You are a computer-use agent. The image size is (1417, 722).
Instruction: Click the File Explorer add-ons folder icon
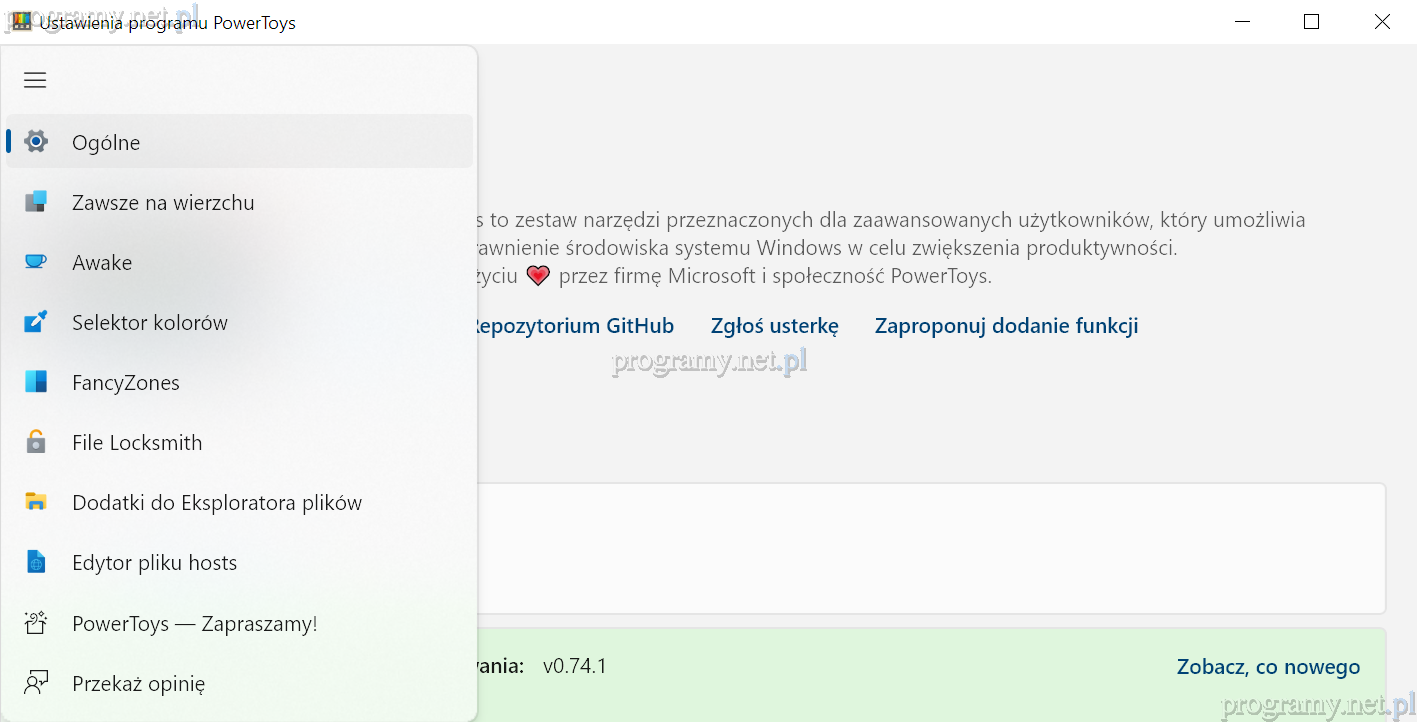coord(36,502)
